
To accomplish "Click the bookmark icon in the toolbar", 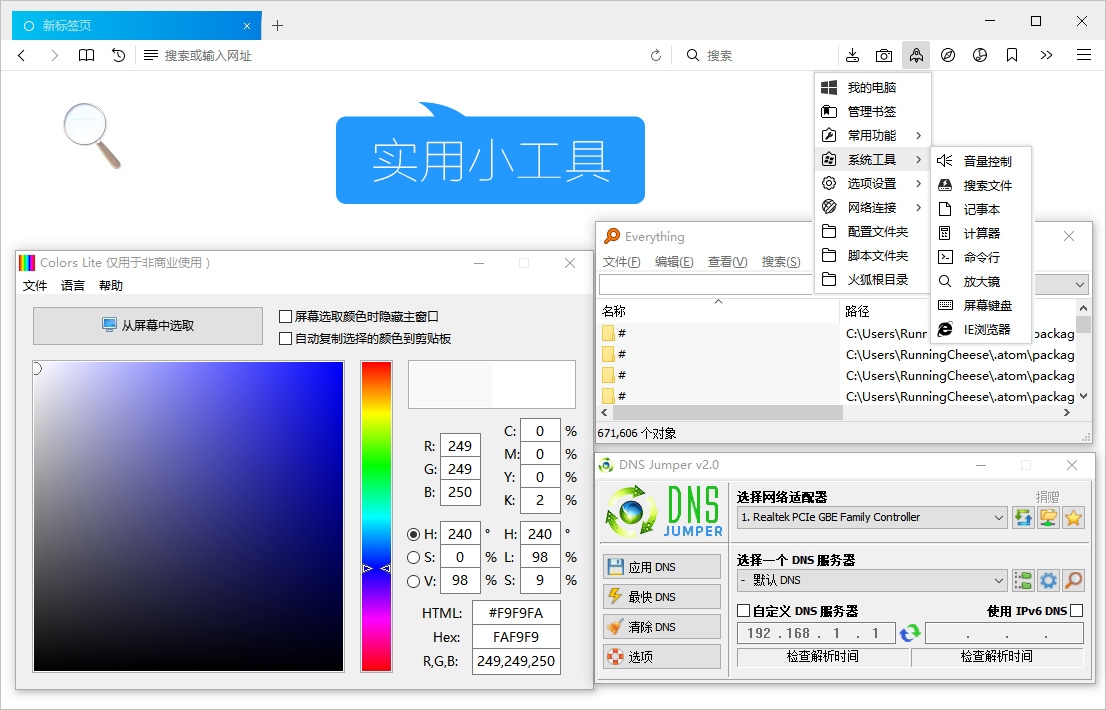I will click(1012, 55).
